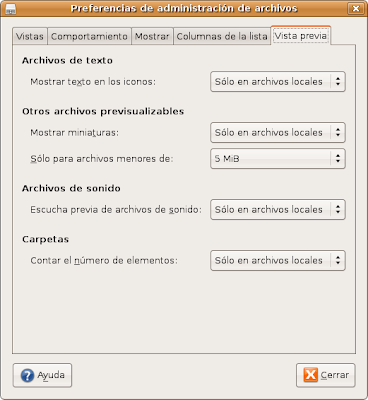Expand the Contar el número de elementos dropdown

(x=278, y=260)
